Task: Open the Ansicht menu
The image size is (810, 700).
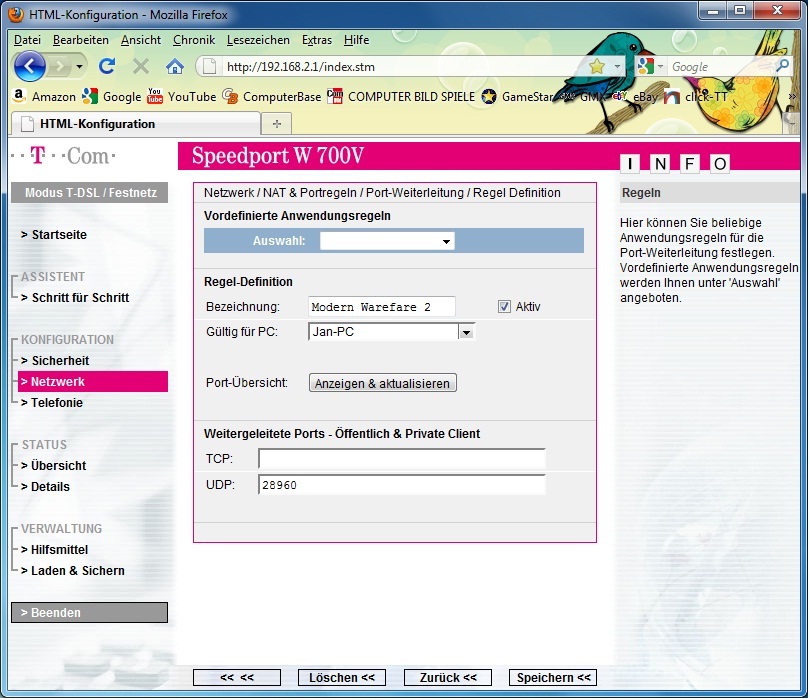Action: click(x=141, y=40)
